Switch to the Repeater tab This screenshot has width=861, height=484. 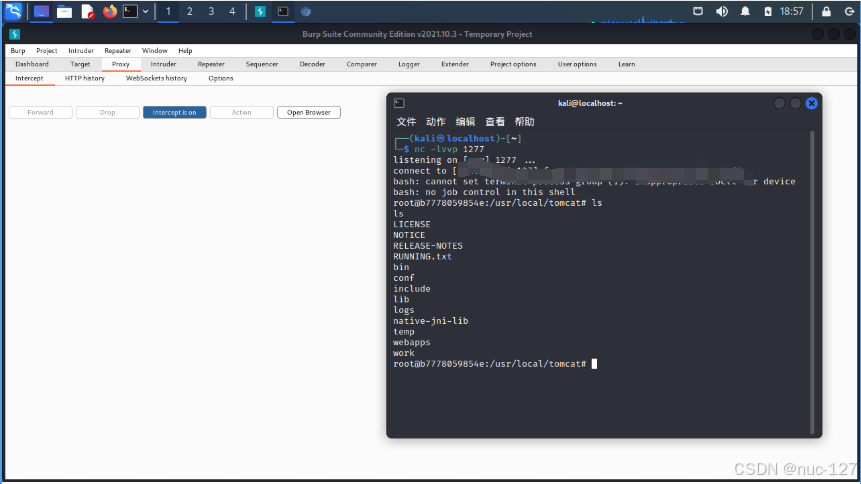pos(211,64)
